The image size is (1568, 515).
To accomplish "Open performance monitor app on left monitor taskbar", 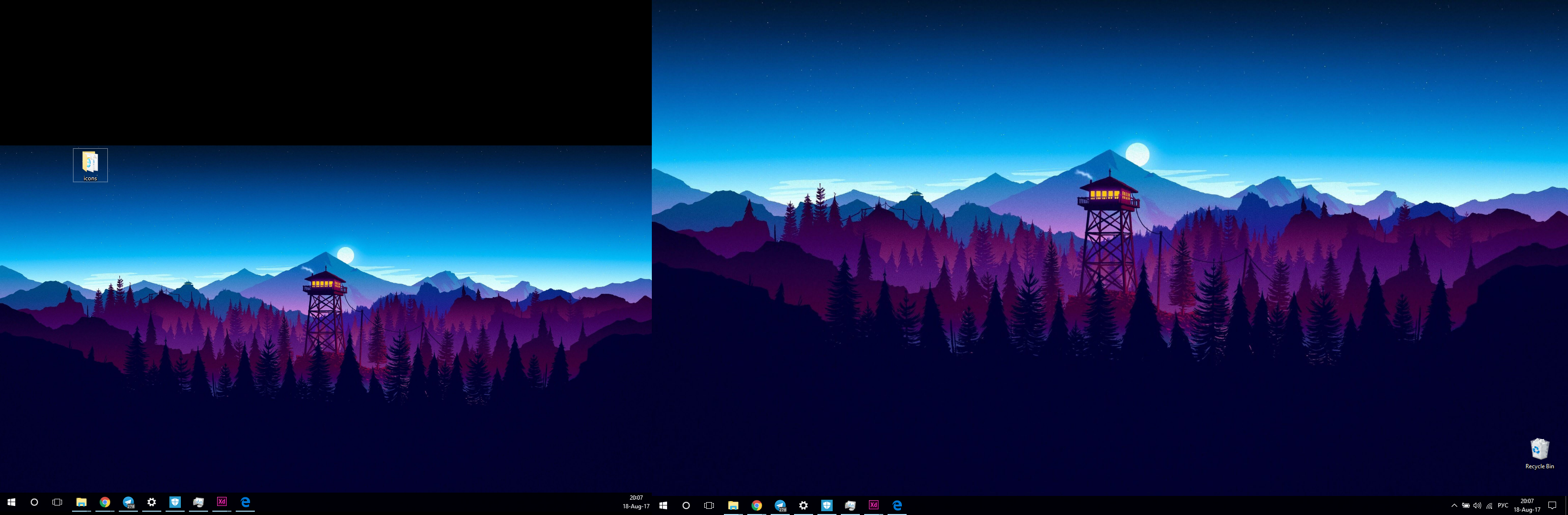I will [199, 502].
